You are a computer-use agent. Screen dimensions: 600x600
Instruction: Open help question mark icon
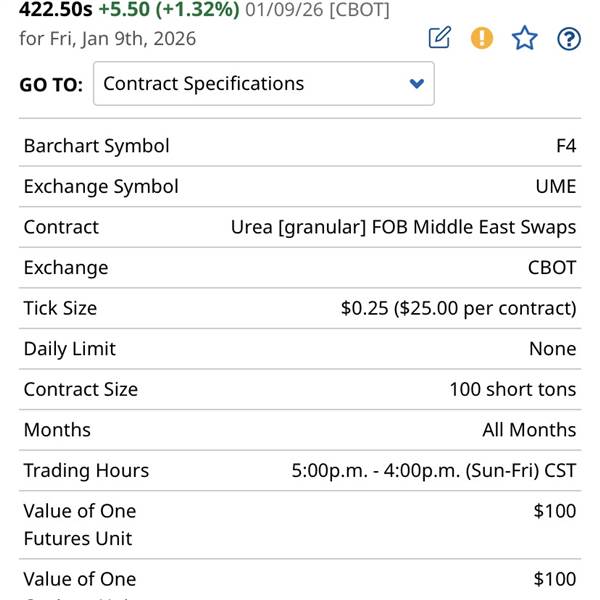click(568, 38)
